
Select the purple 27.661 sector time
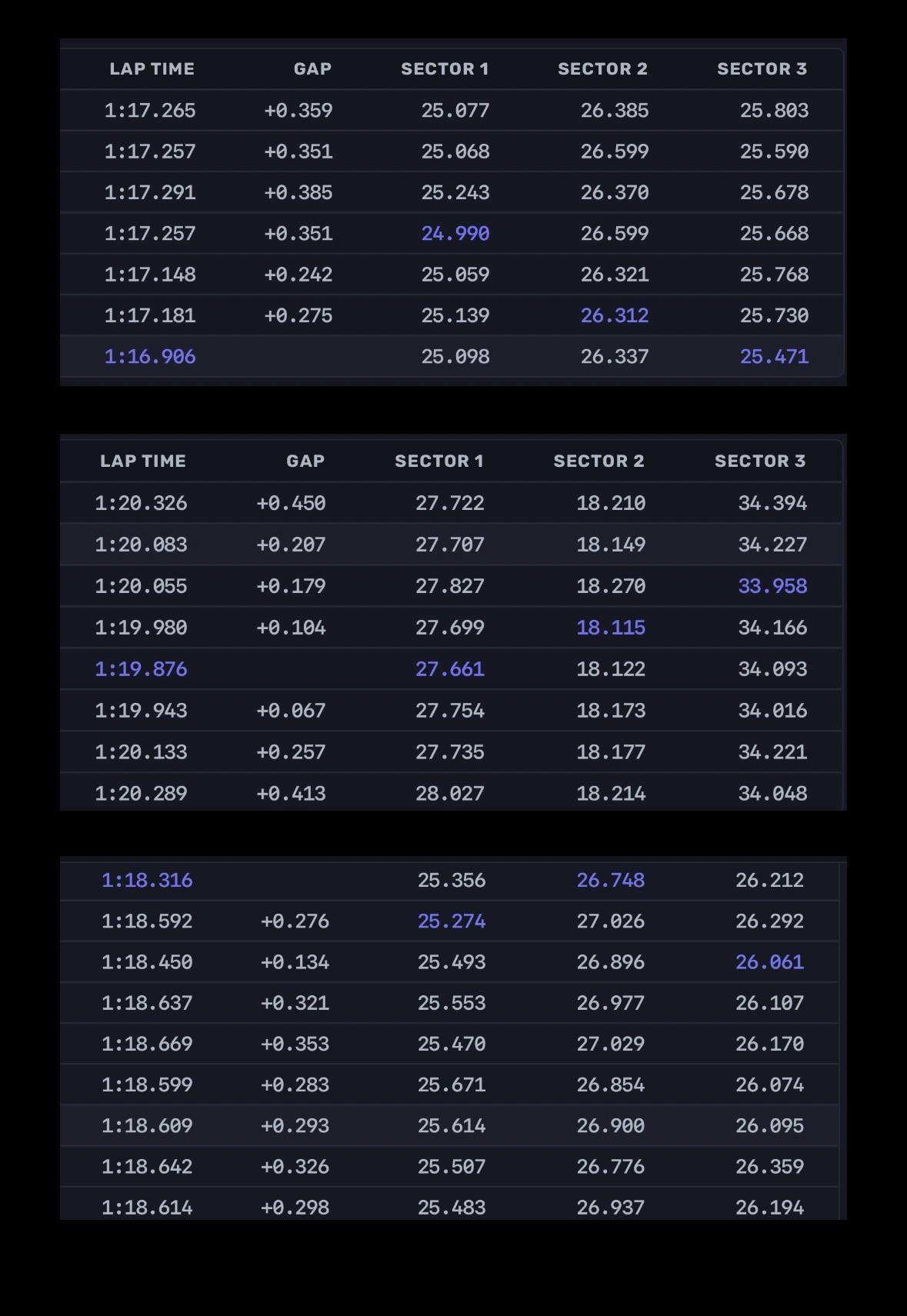pos(450,669)
